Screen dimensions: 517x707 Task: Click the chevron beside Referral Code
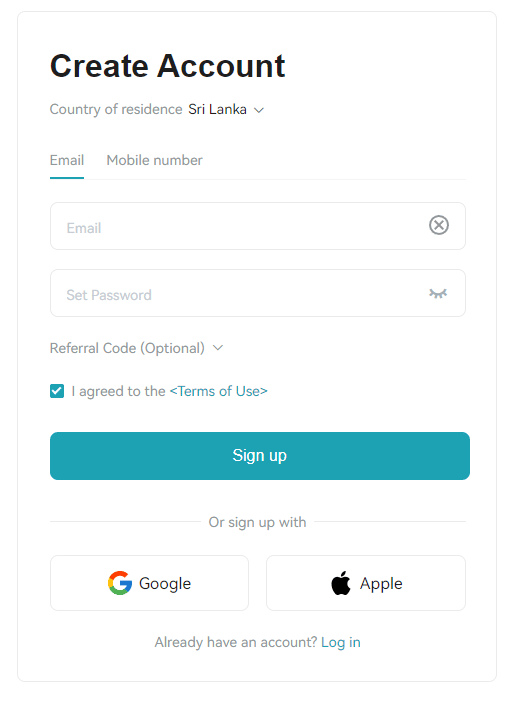pos(218,348)
